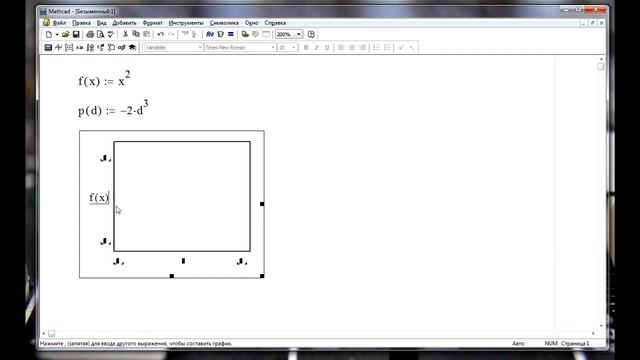Click the Insert Unit icon
The width and height of the screenshot is (640, 360).
tap(220, 34)
